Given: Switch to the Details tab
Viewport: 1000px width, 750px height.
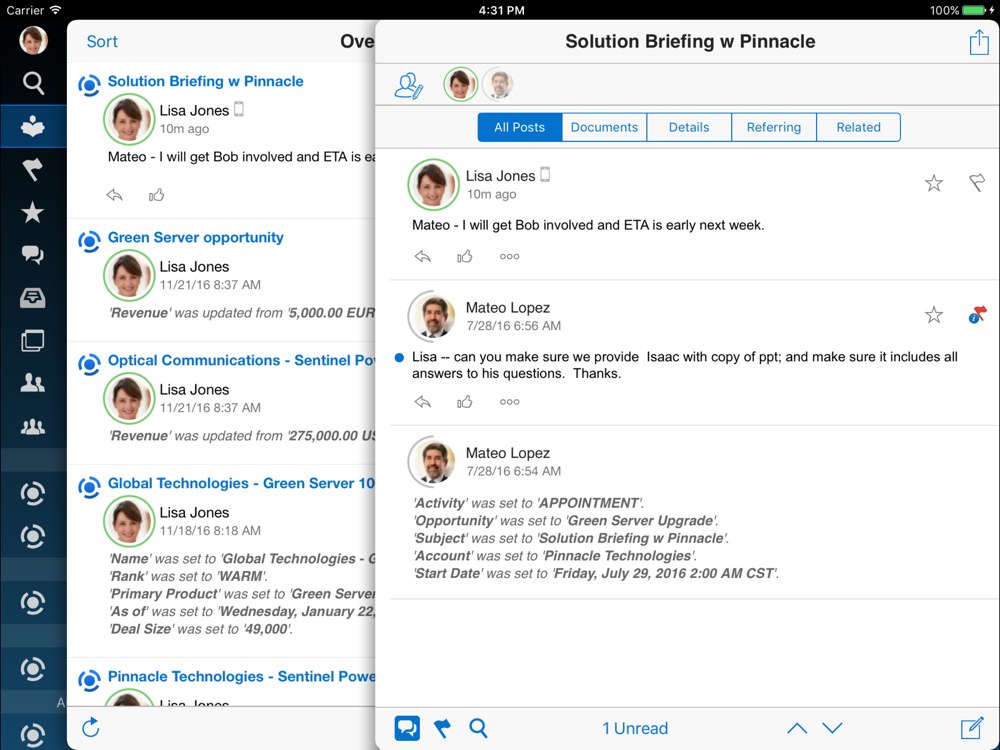Looking at the screenshot, I should click(689, 127).
